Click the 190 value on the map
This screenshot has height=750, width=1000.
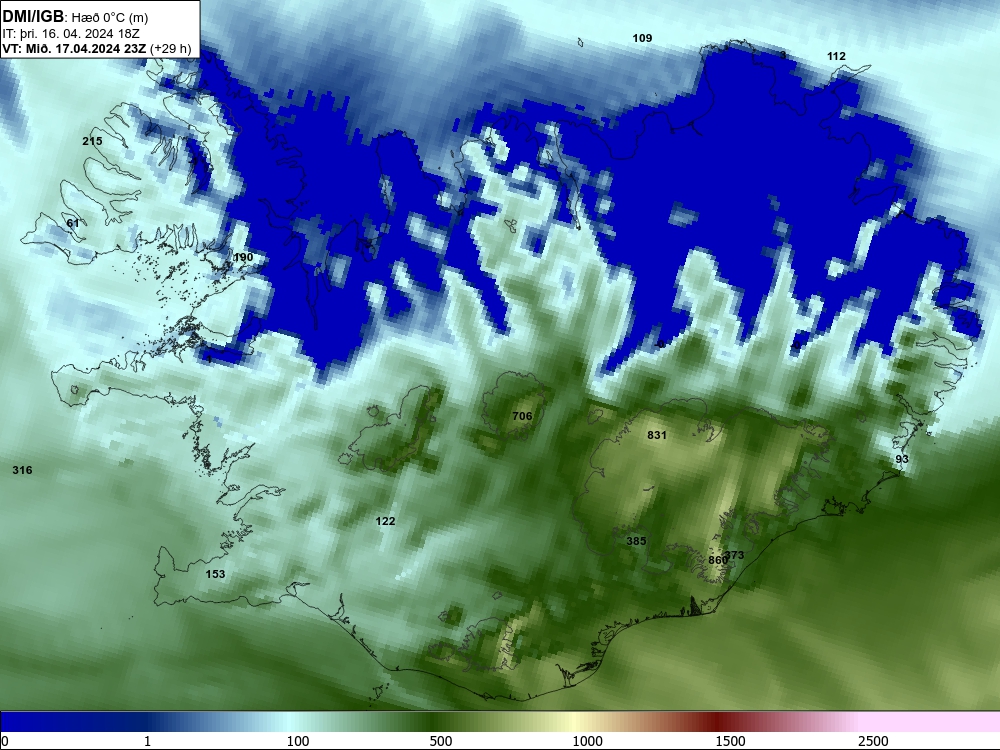tap(244, 258)
